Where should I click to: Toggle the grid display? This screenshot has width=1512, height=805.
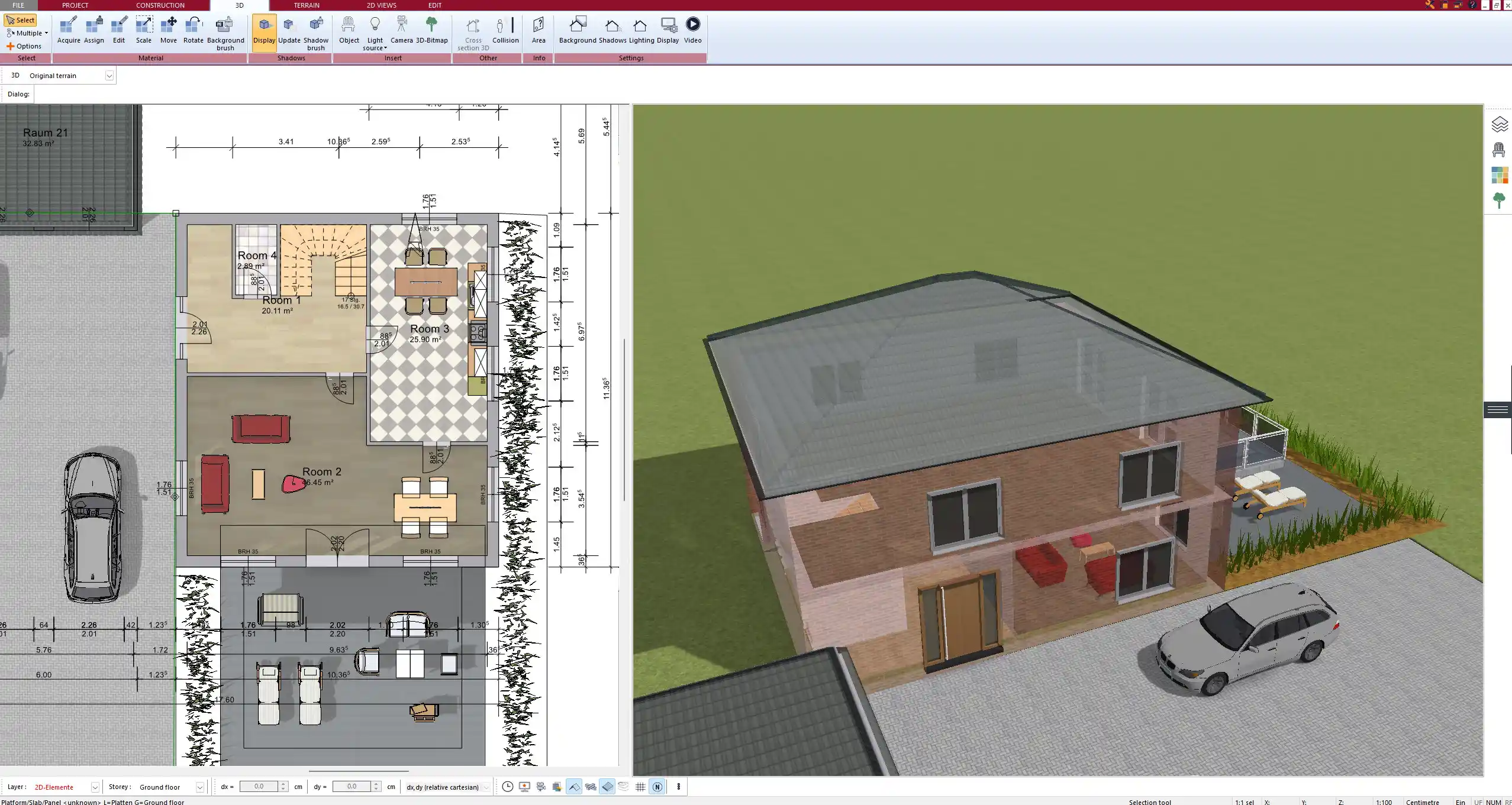pyautogui.click(x=640, y=787)
